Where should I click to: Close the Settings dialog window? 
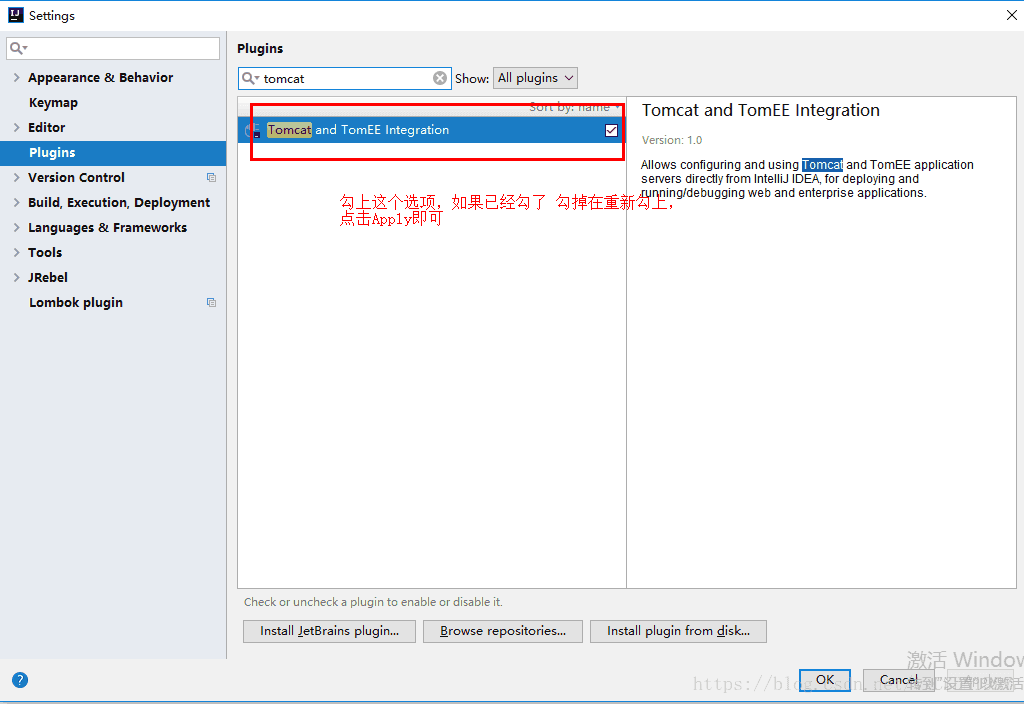click(1012, 15)
